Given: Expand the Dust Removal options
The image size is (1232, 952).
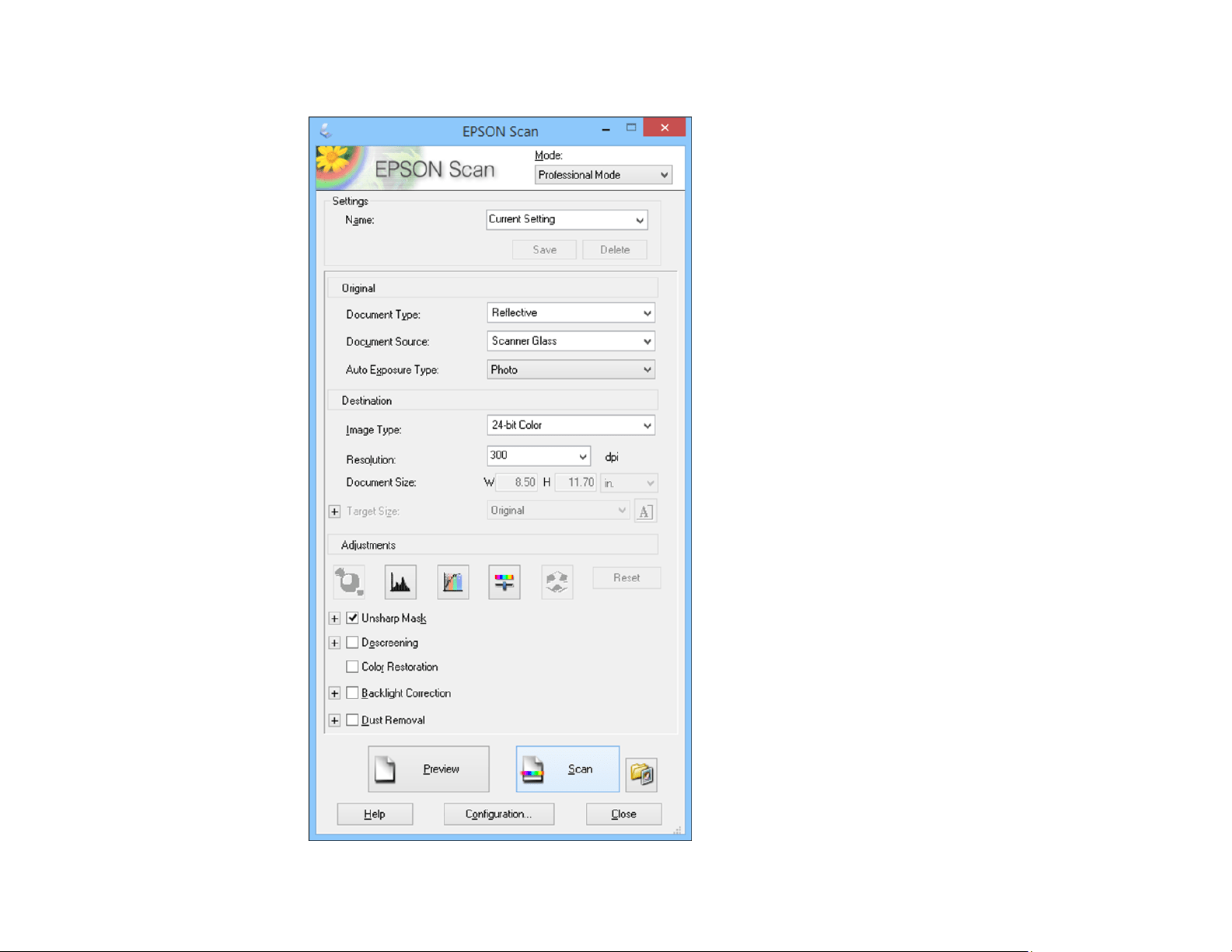Looking at the screenshot, I should pyautogui.click(x=334, y=720).
